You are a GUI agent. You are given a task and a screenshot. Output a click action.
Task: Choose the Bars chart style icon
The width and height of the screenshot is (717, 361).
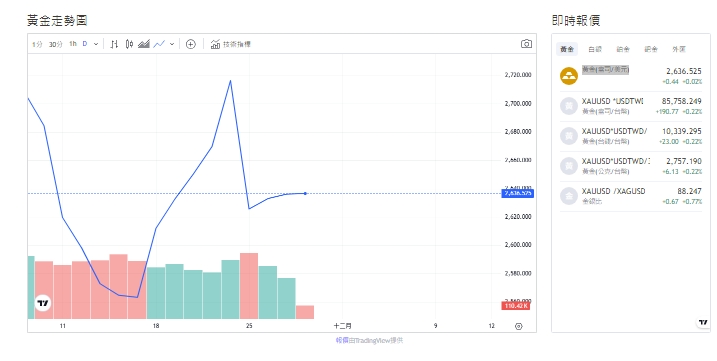tap(114, 44)
